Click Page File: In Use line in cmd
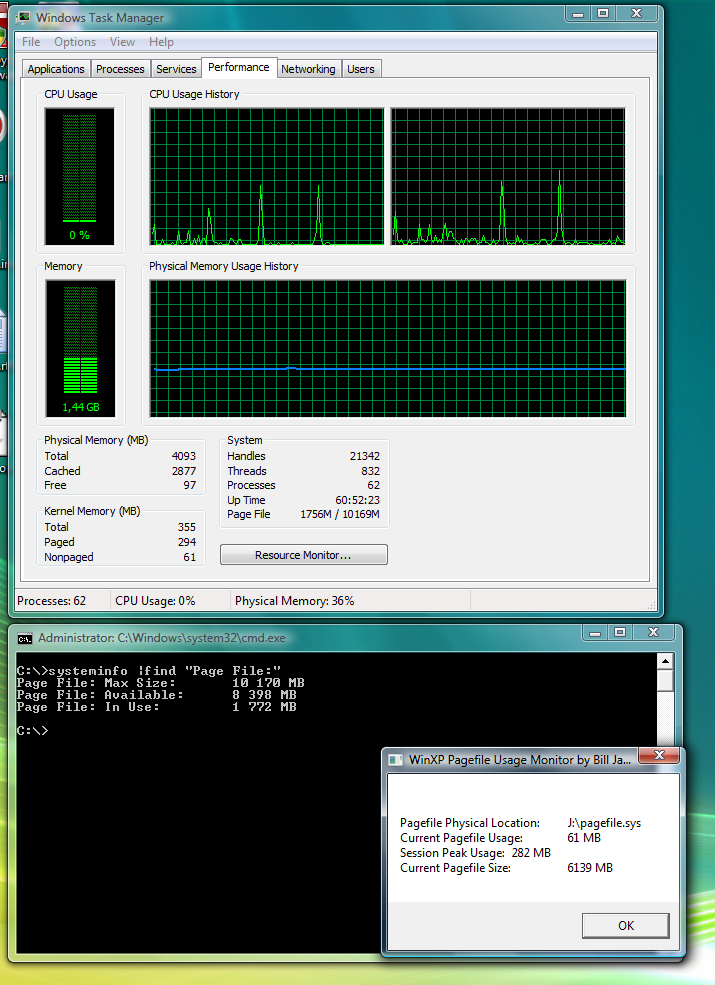This screenshot has width=715, height=985. [156, 707]
